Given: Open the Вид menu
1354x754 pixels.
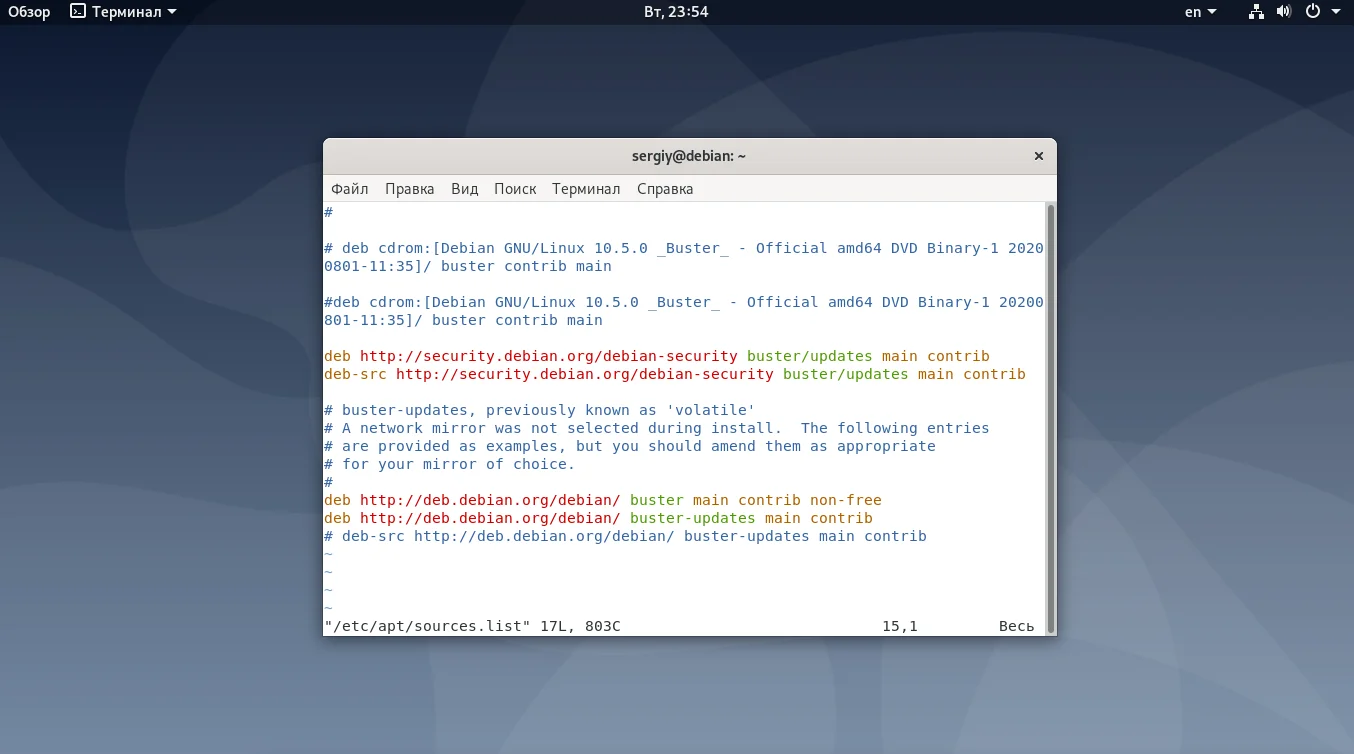Looking at the screenshot, I should (x=464, y=188).
